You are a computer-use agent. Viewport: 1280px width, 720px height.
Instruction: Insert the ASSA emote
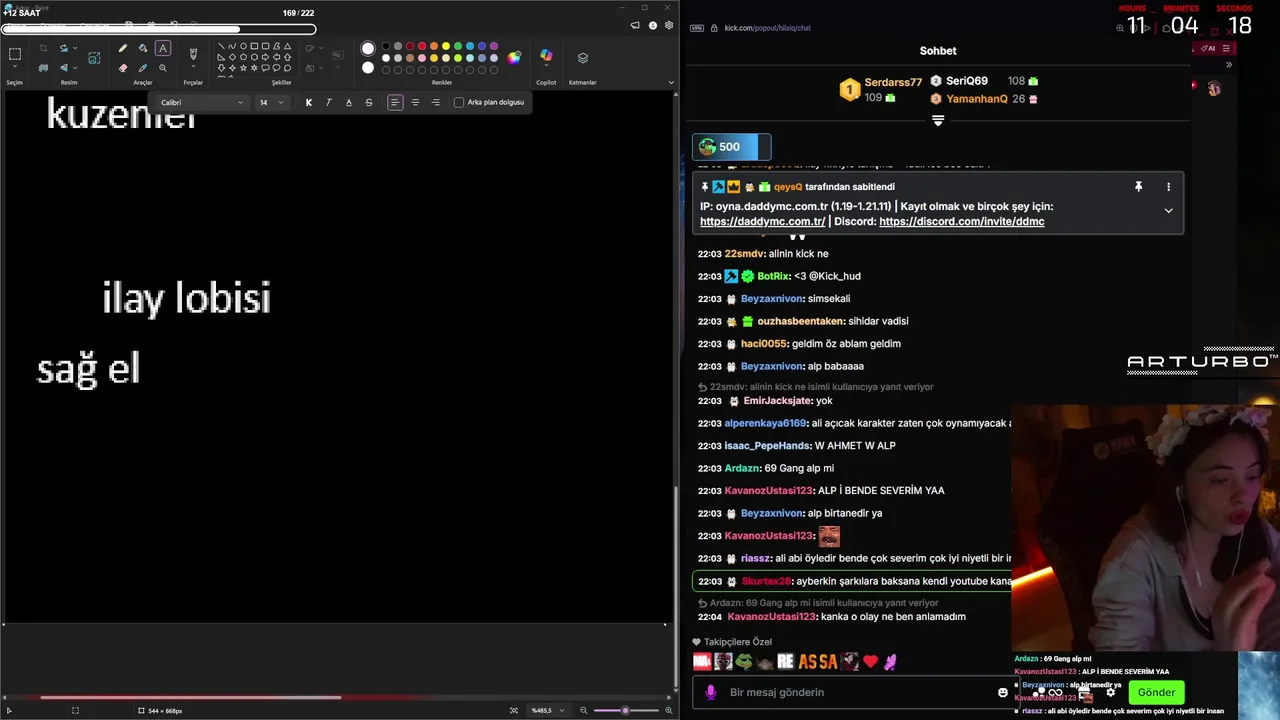point(818,661)
